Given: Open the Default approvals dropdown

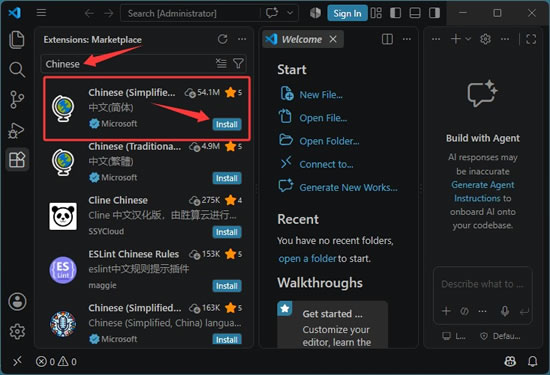Looking at the screenshot, I should point(500,336).
